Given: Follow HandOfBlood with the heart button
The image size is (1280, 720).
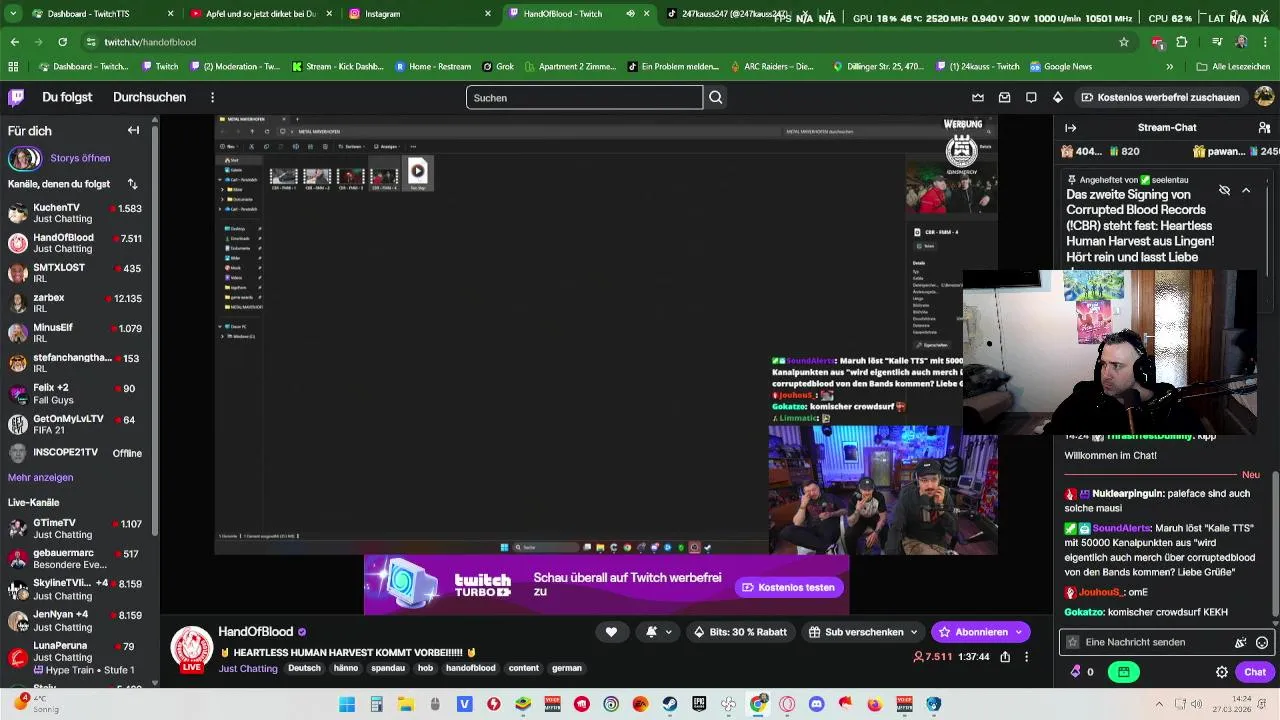Looking at the screenshot, I should tap(611, 631).
